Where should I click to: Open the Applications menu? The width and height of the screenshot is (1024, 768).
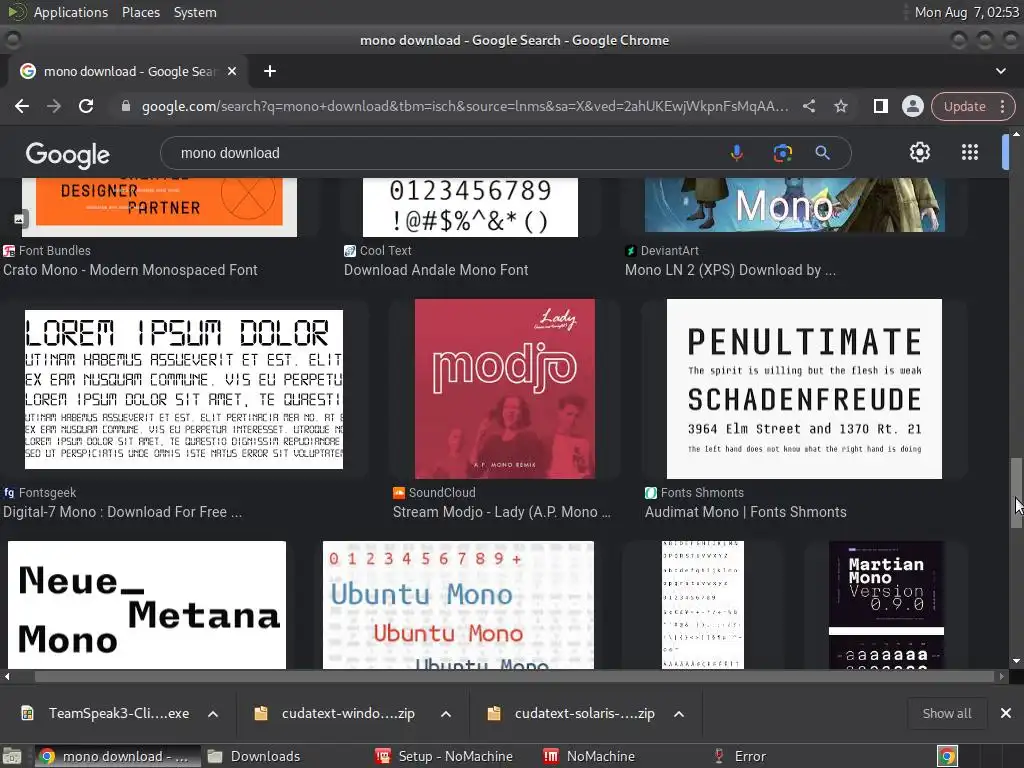[x=71, y=12]
